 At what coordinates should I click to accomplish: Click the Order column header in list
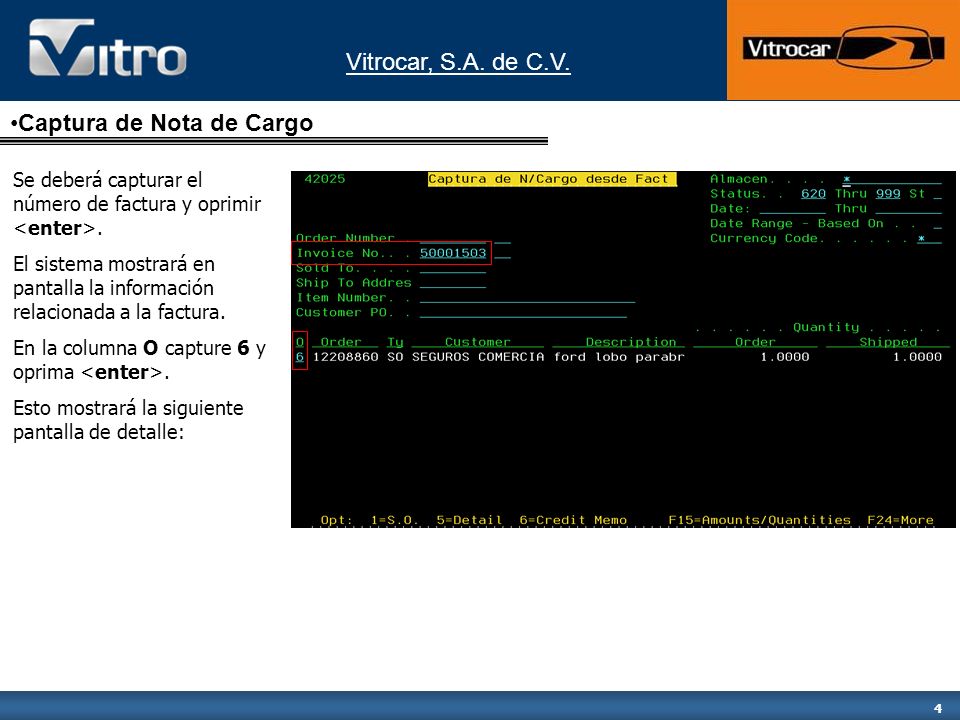click(341, 342)
